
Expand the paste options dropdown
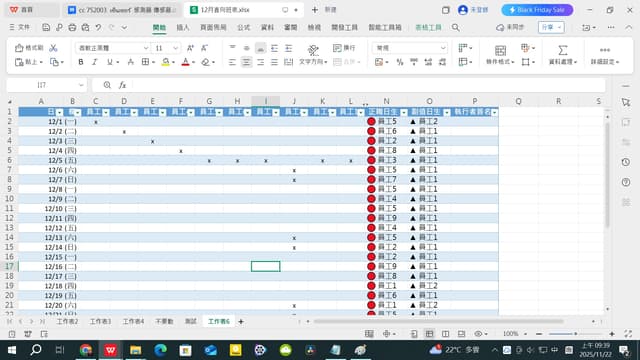click(x=41, y=62)
